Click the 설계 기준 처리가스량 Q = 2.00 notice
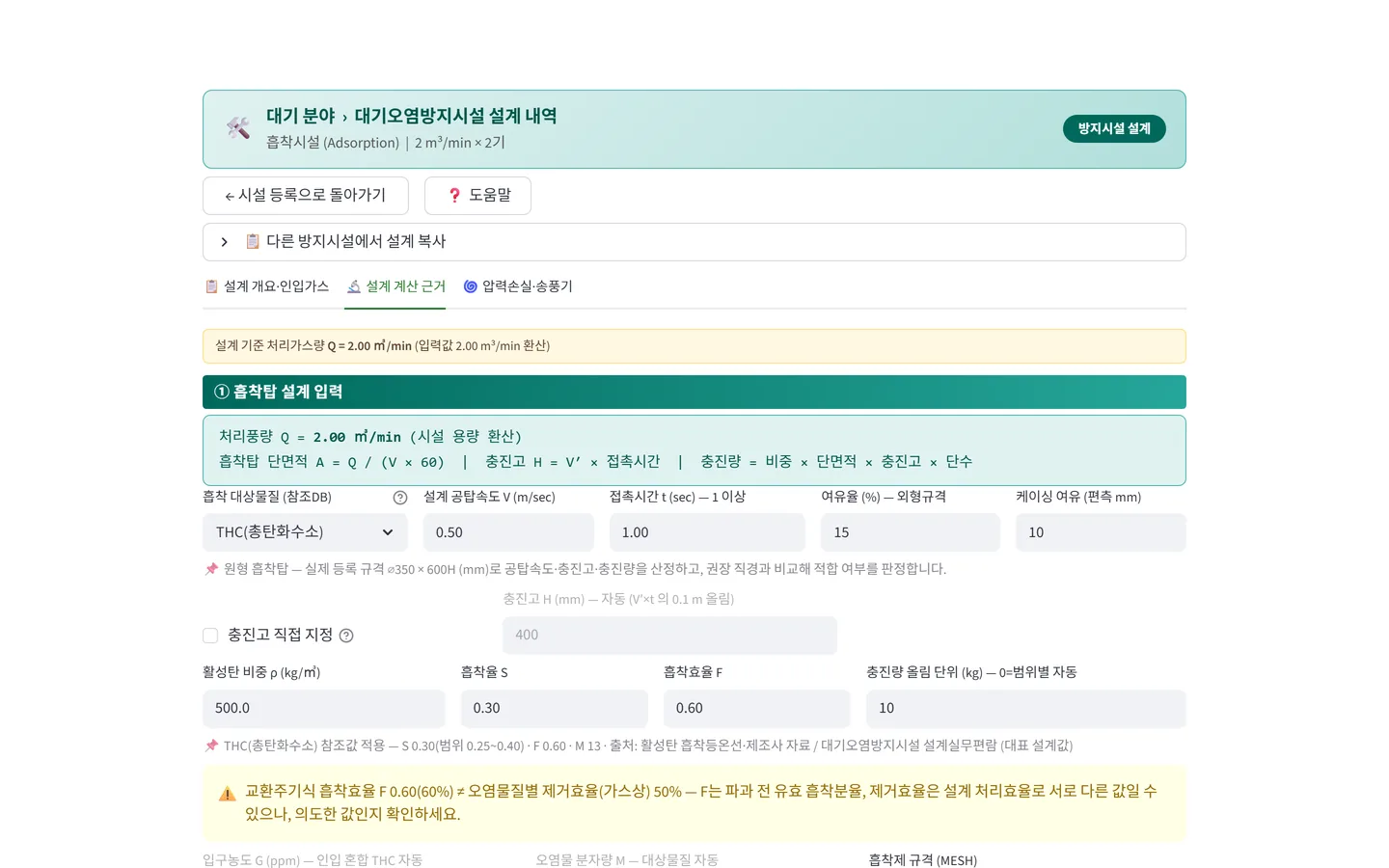Viewport: 1389px width, 868px height. coord(694,346)
